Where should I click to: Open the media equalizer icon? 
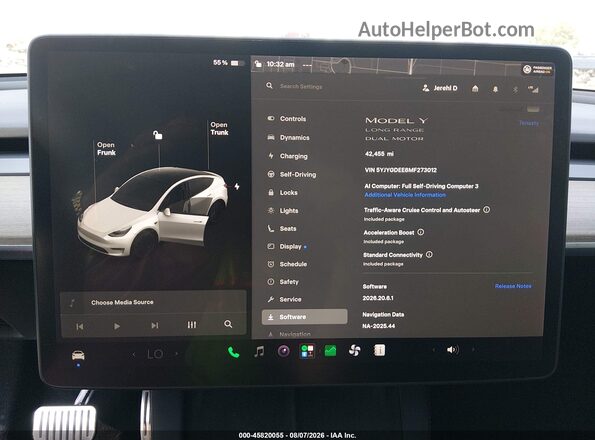[x=192, y=325]
